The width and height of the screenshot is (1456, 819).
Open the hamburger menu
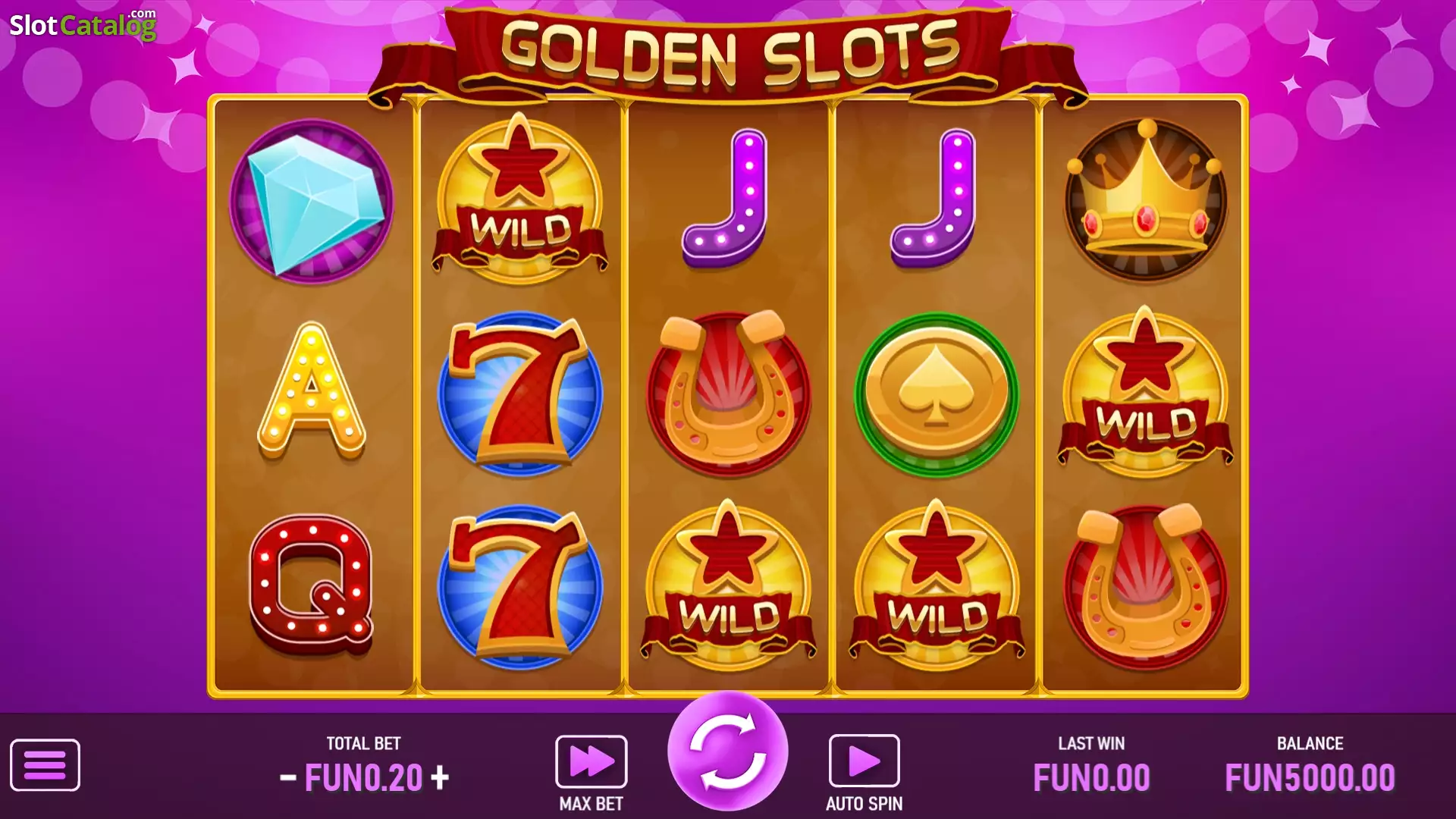(45, 764)
